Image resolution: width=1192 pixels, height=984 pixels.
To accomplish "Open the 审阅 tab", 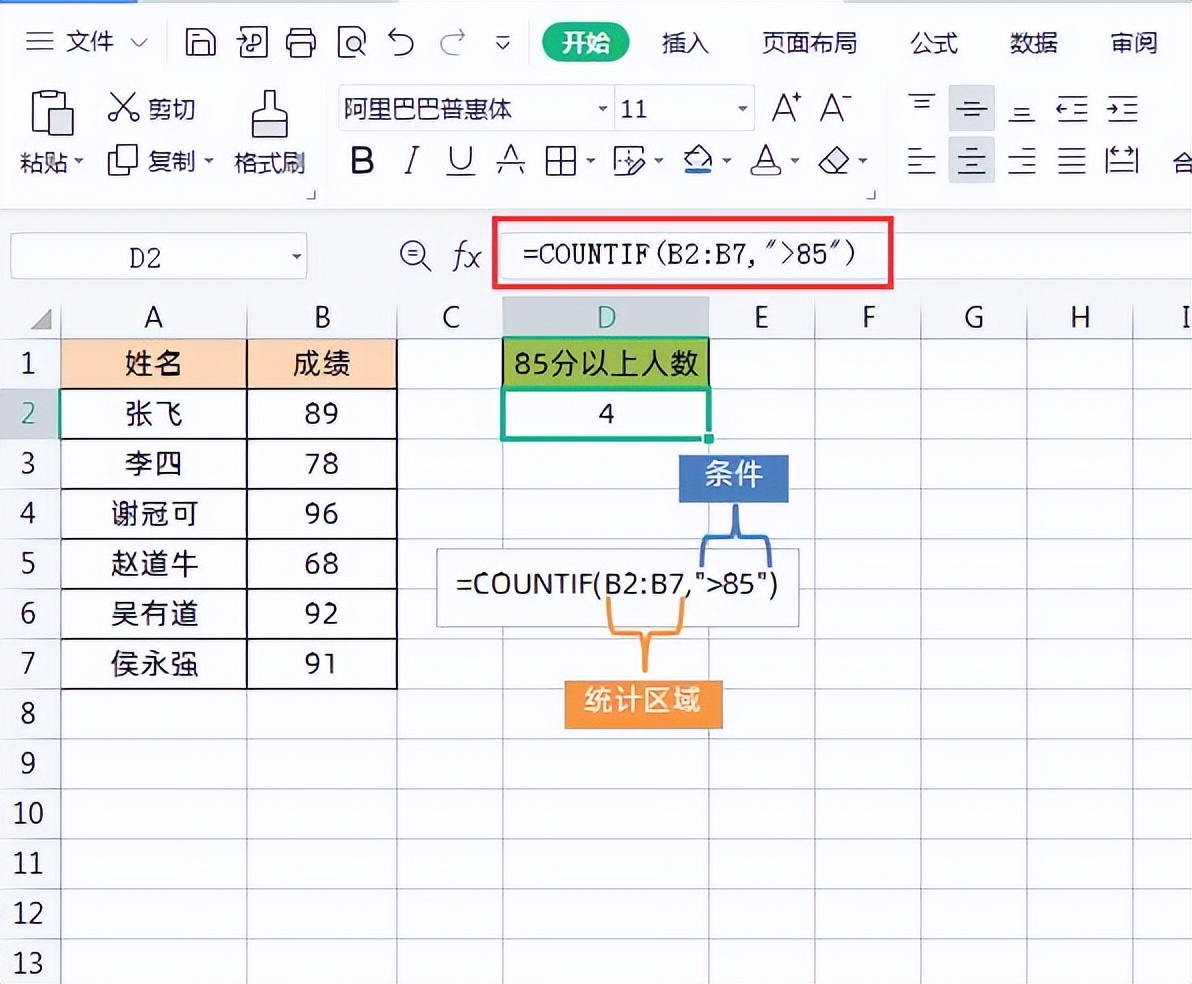I will coord(1133,43).
